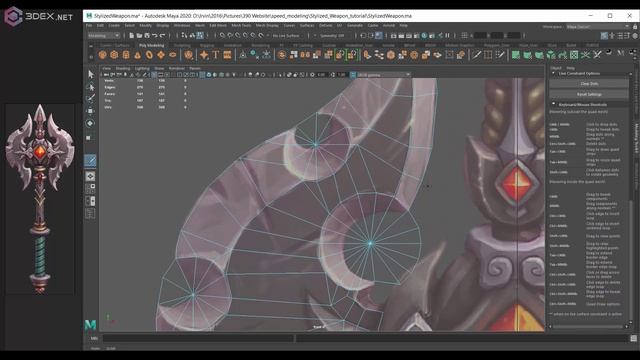
Task: Select the Rotate tool in toolbox
Action: coord(91,123)
